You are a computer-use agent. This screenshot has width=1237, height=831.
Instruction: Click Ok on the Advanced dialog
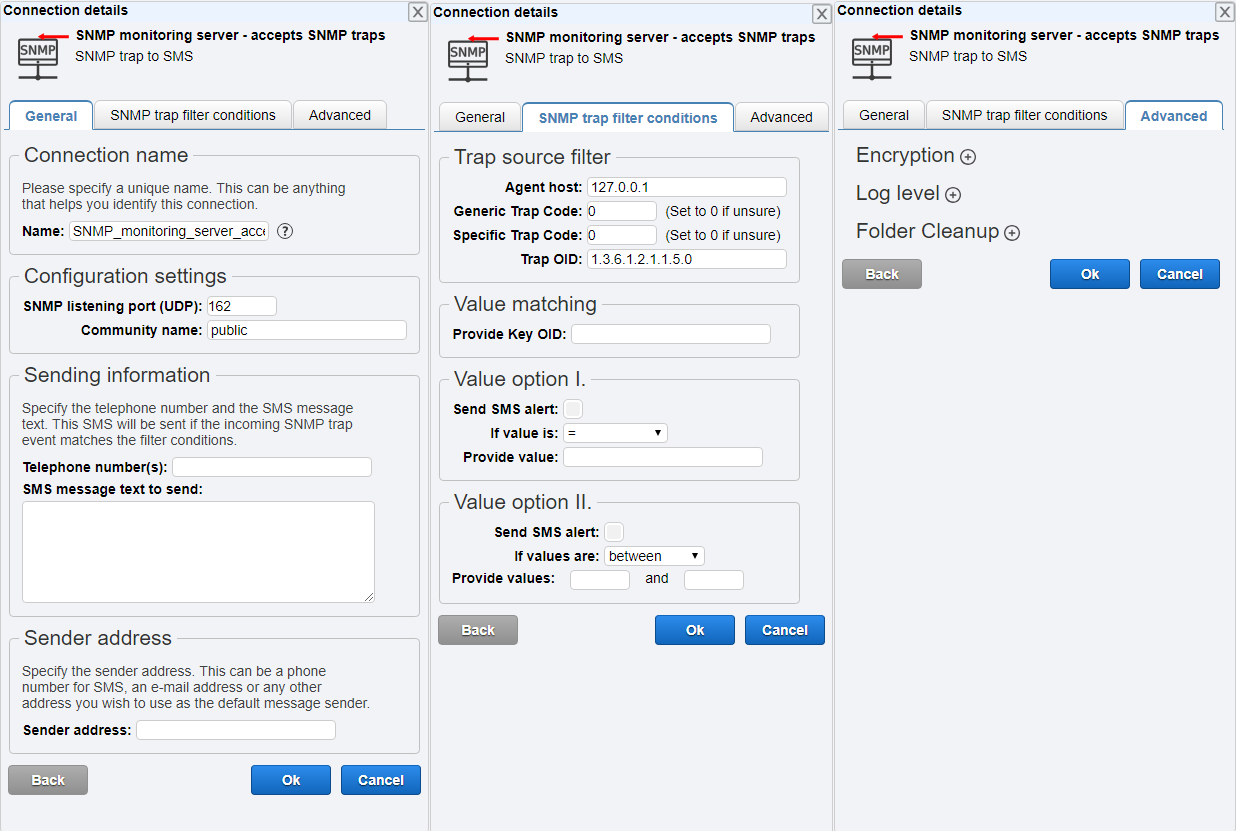[1089, 273]
